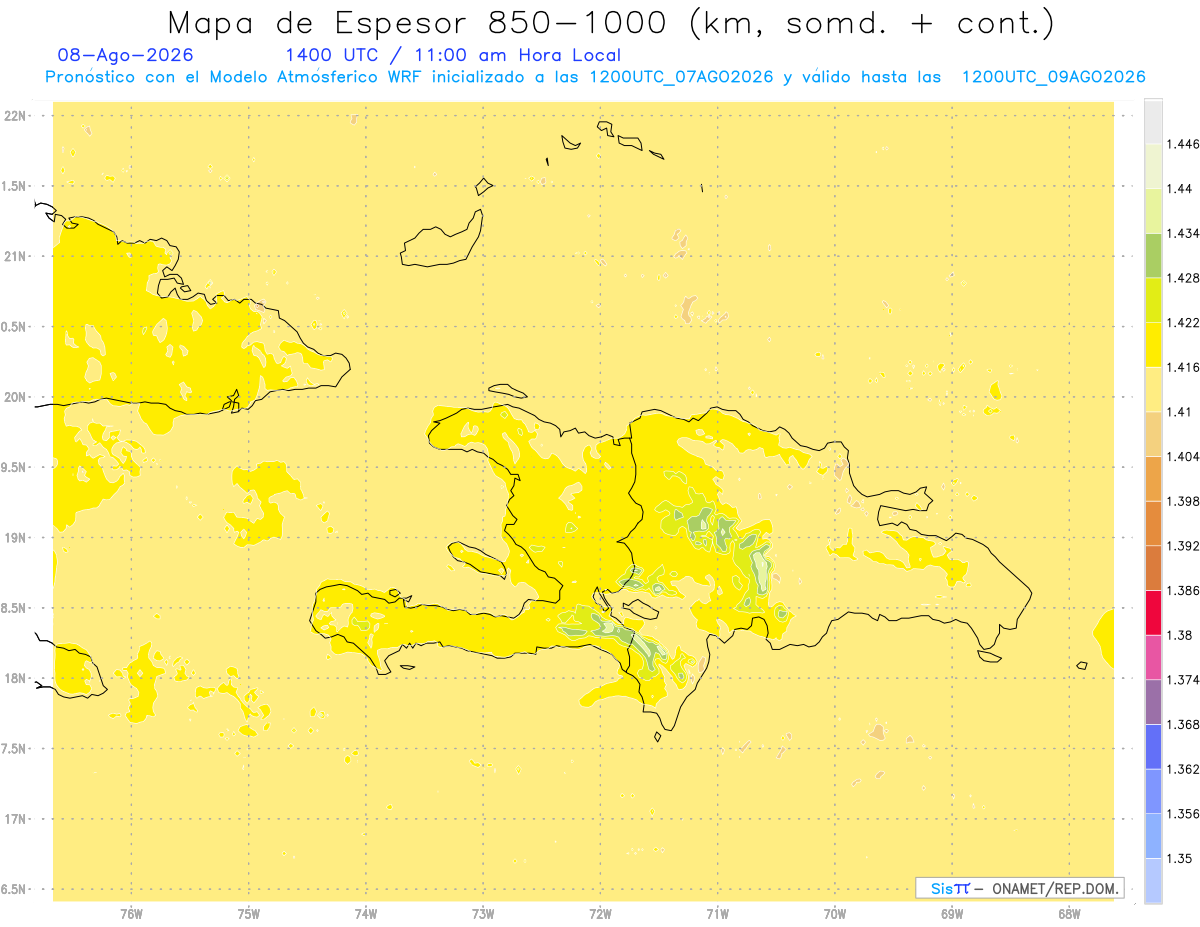Click the red 1.38–1.386 colorbar swatch
This screenshot has height=927, width=1200.
1153,612
